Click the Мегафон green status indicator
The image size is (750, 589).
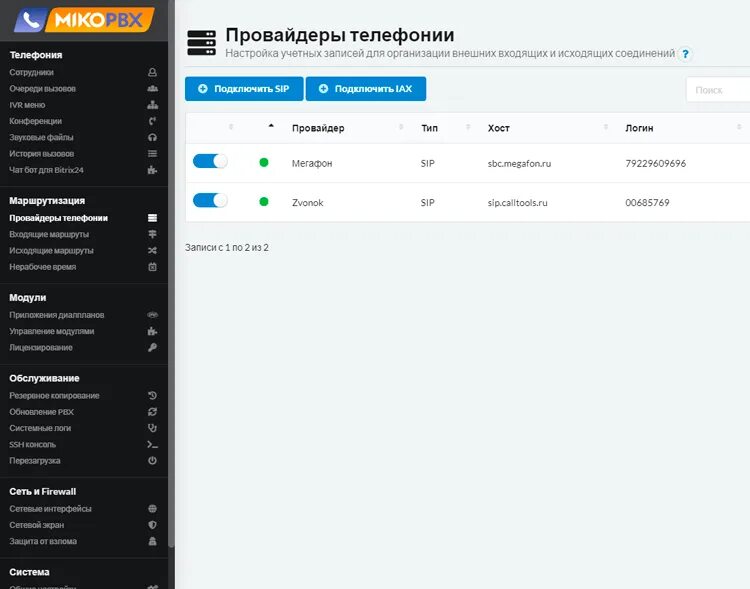pos(264,163)
